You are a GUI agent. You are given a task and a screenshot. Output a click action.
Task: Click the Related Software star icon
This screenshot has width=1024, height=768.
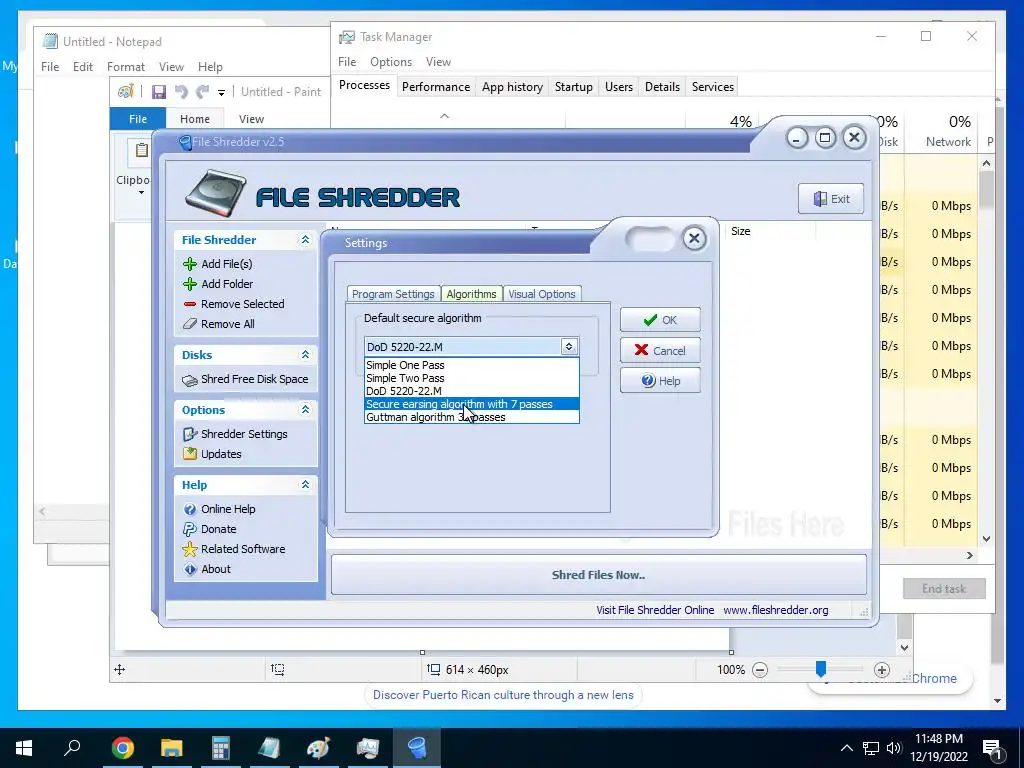tap(190, 549)
